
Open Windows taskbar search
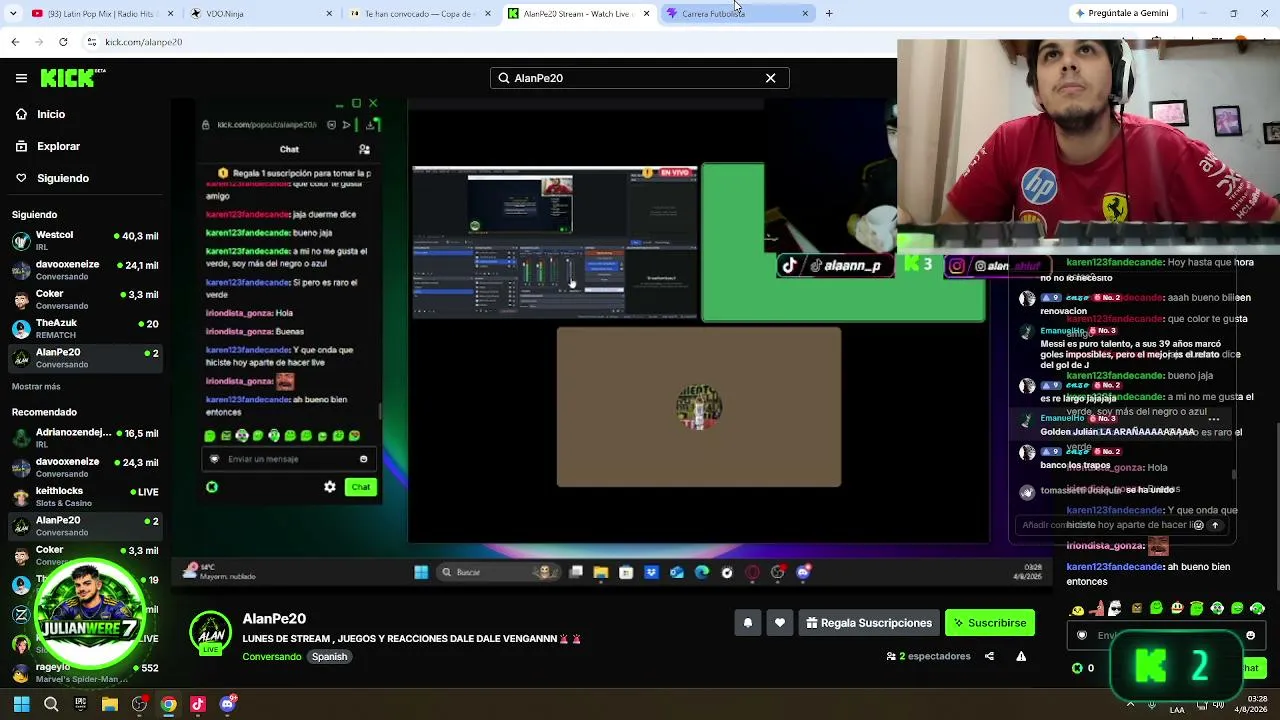(x=51, y=704)
